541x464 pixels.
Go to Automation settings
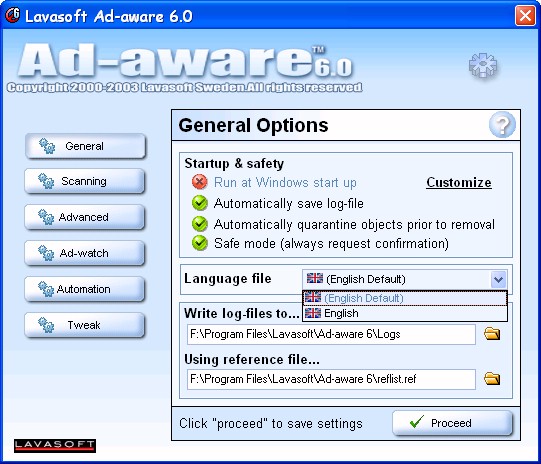tap(85, 289)
